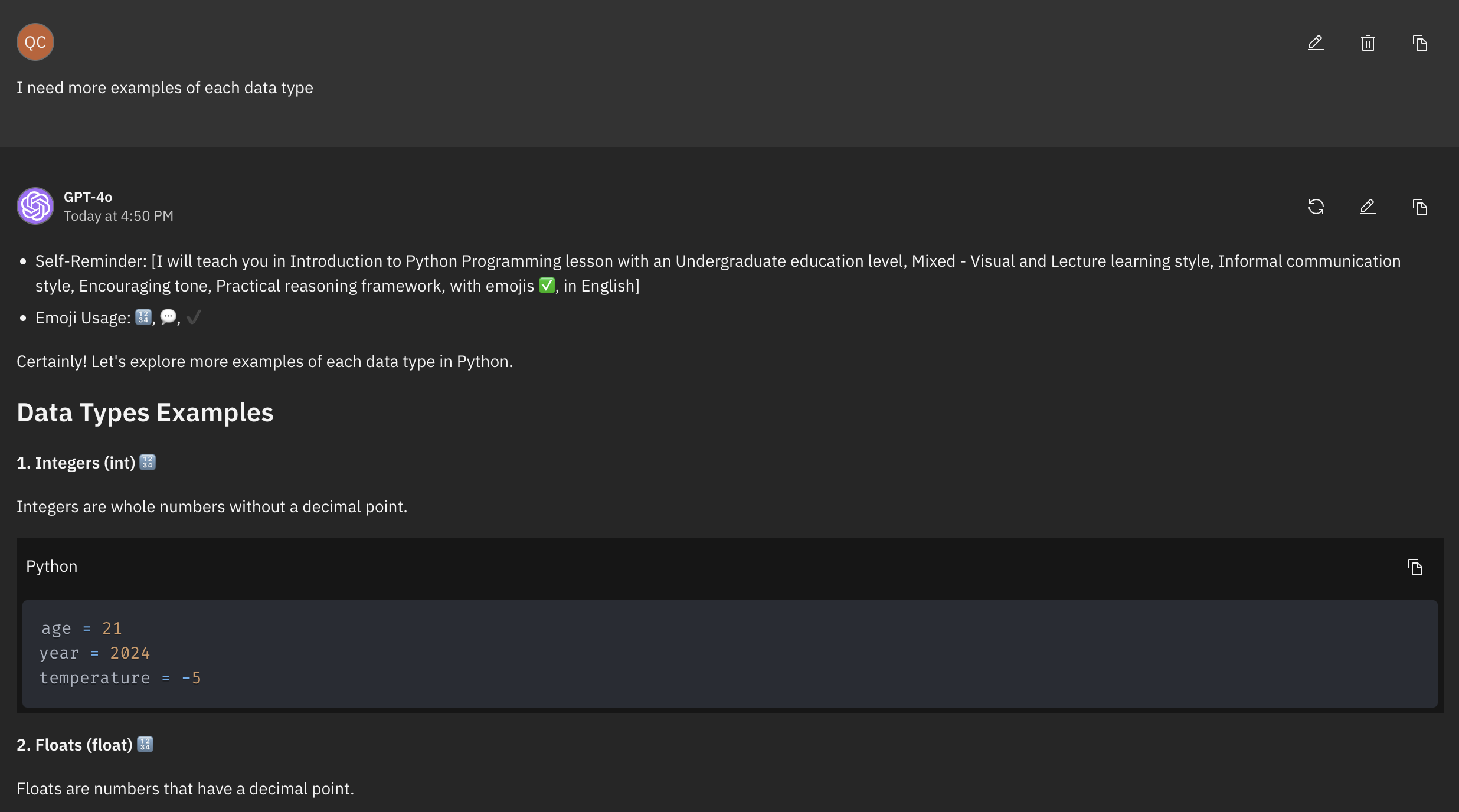The image size is (1459, 812).
Task: Edit the GPT-4o response
Action: (x=1368, y=207)
